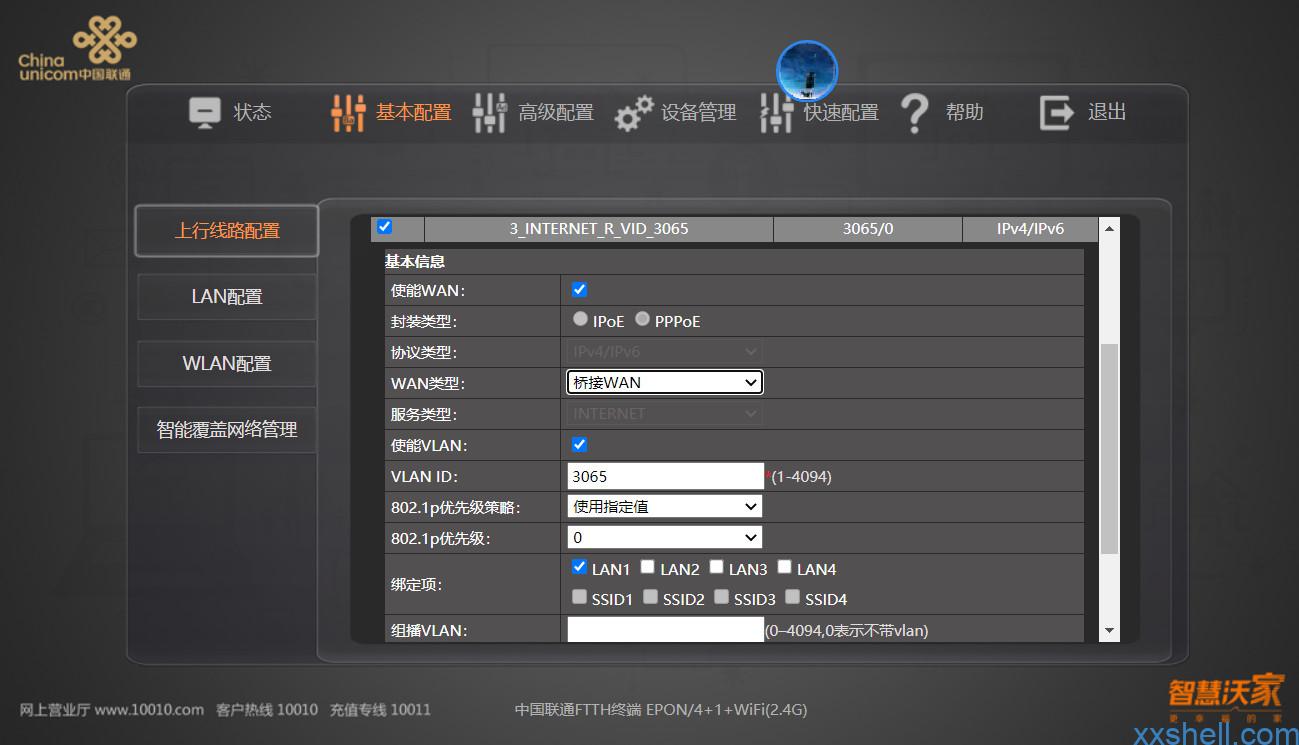This screenshot has height=745, width=1299.
Task: Select the PPPoE radio button
Action: pos(642,319)
